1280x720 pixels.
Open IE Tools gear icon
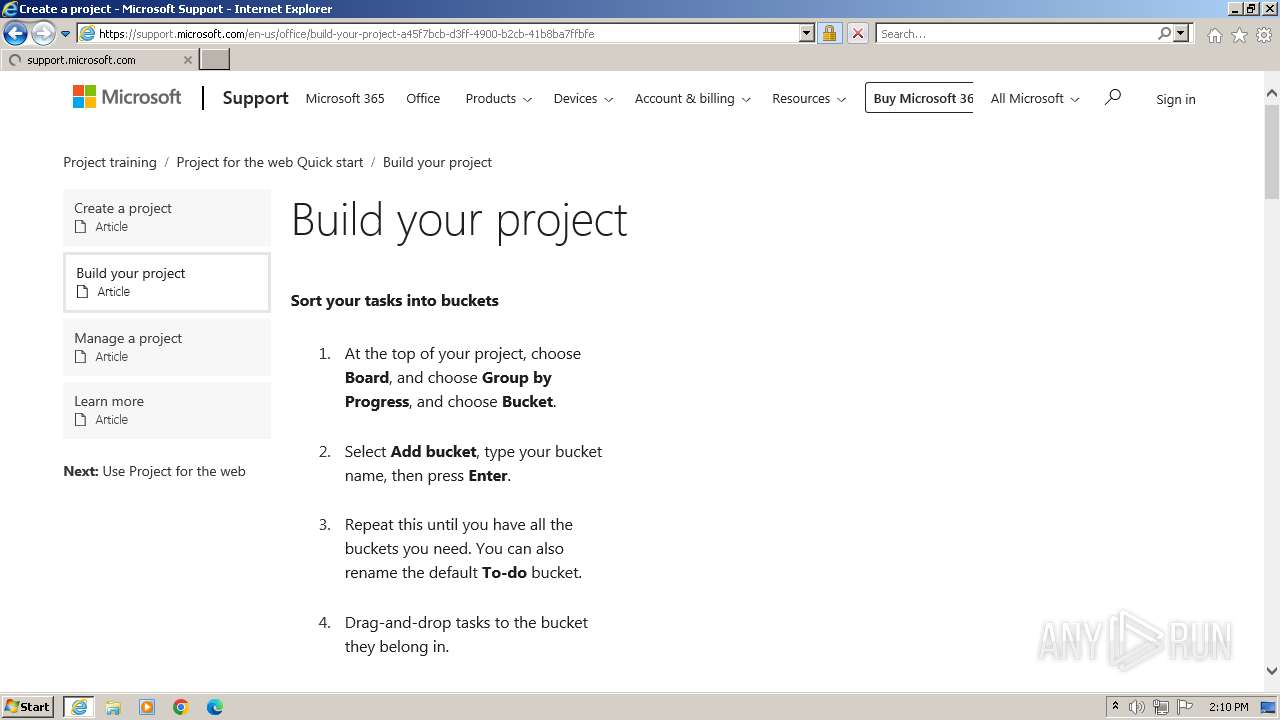click(1264, 35)
